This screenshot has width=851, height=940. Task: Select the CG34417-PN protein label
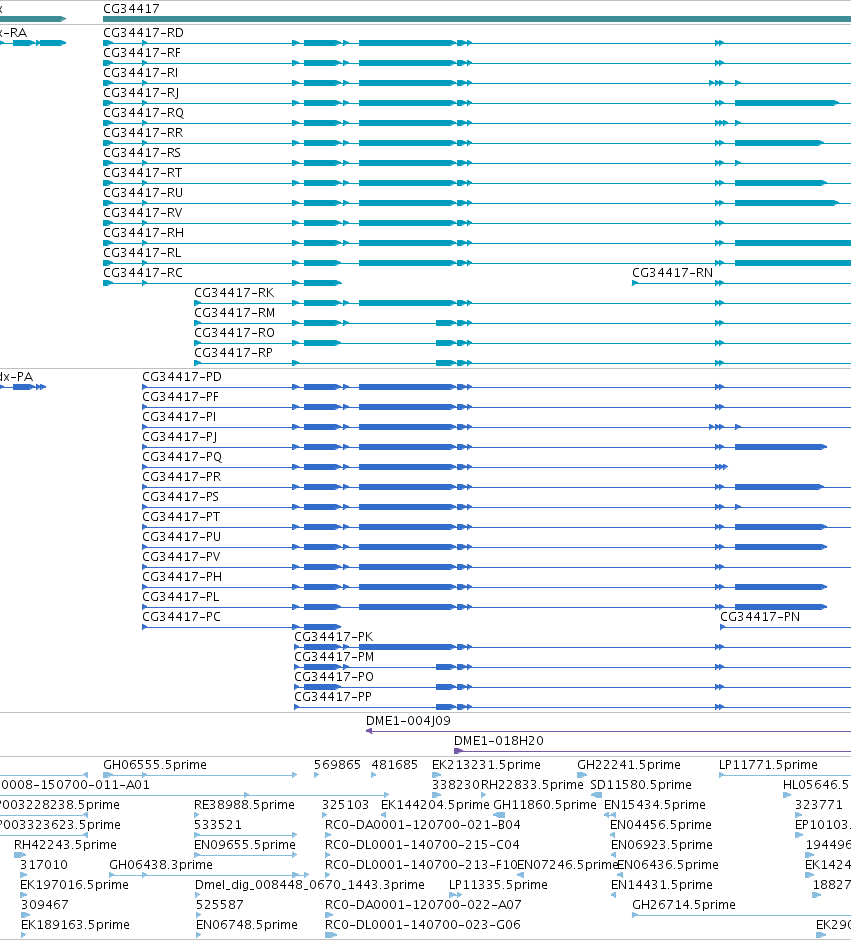click(760, 617)
